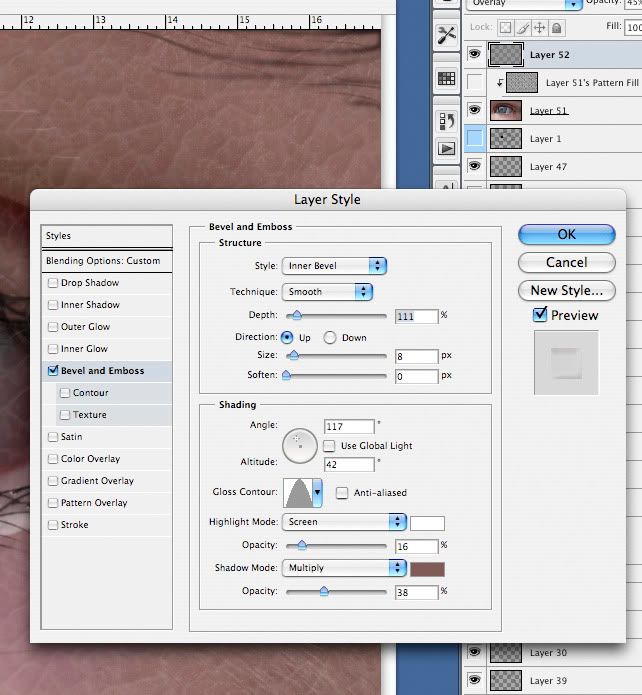Open Style dropdown showing Inner Bevel
Image resolution: width=642 pixels, height=695 pixels.
[334, 266]
